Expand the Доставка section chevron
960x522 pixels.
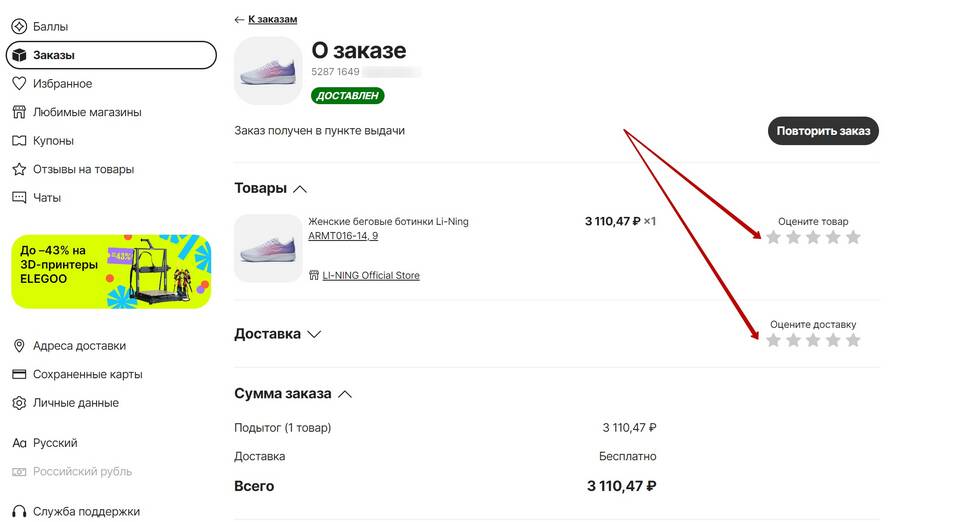(x=314, y=334)
